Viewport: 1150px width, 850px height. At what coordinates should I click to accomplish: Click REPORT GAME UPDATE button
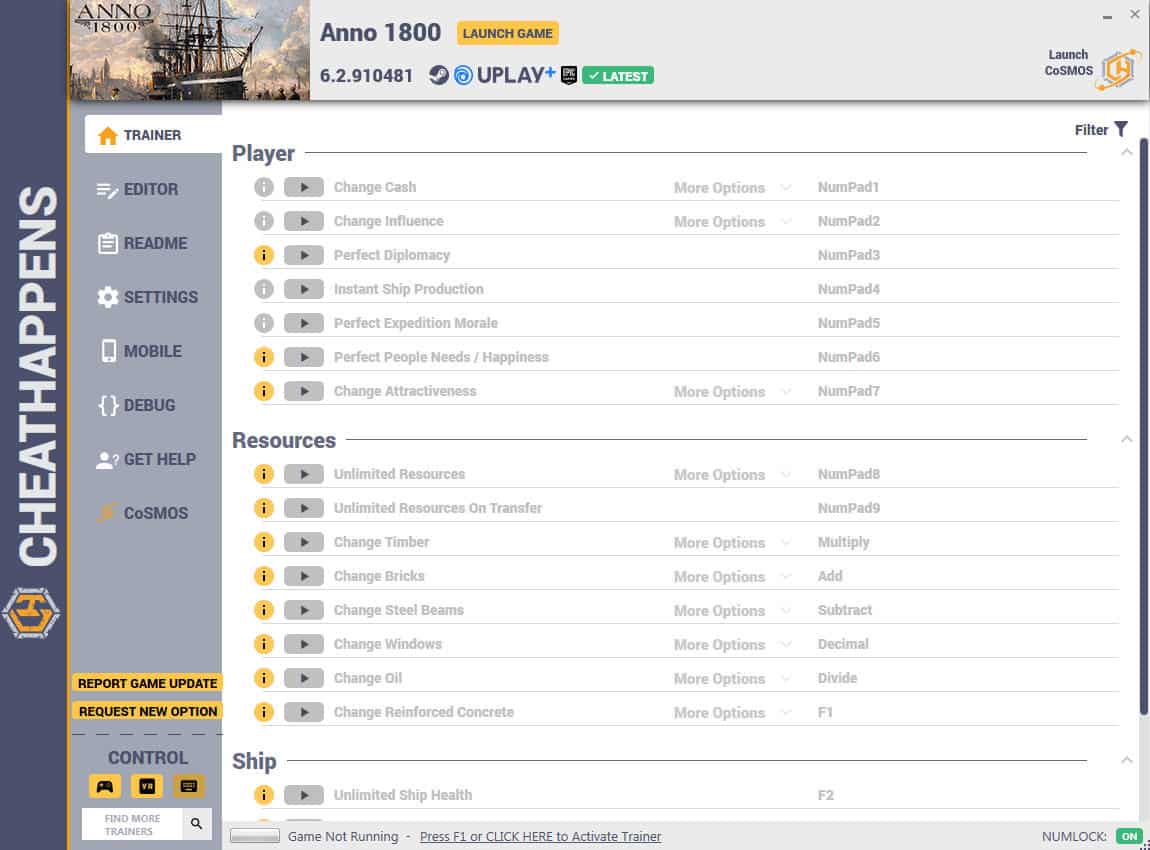[147, 683]
